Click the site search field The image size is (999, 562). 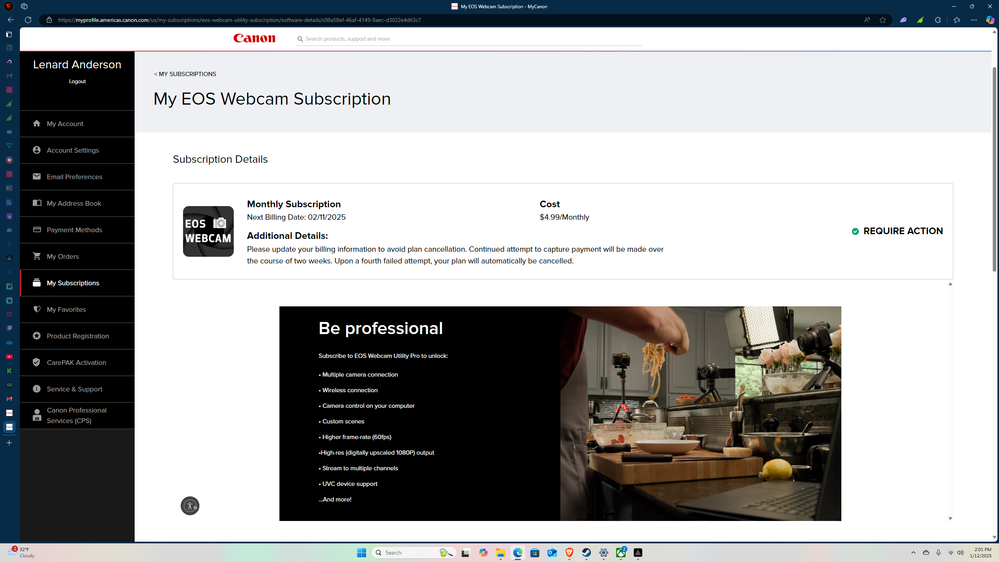tap(471, 39)
